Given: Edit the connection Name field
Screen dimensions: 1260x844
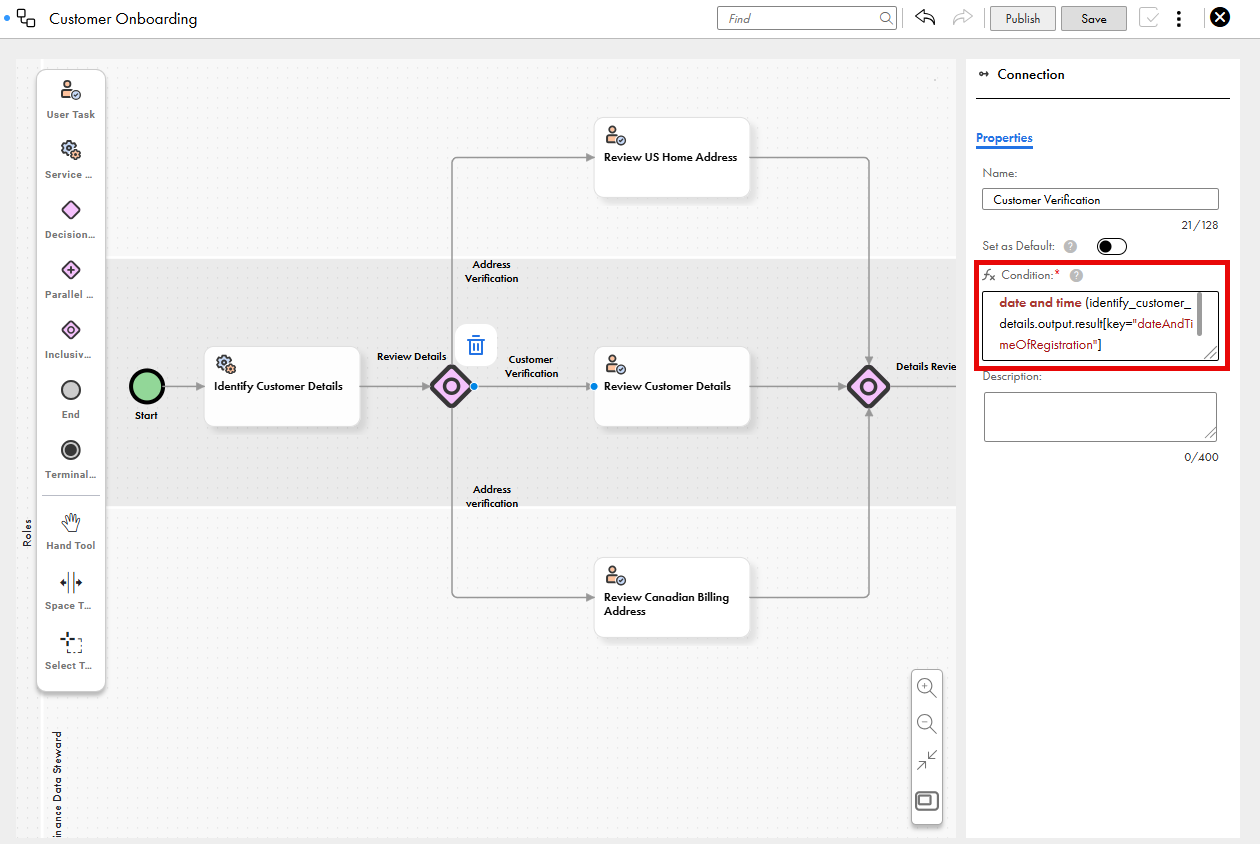Looking at the screenshot, I should pos(1100,199).
